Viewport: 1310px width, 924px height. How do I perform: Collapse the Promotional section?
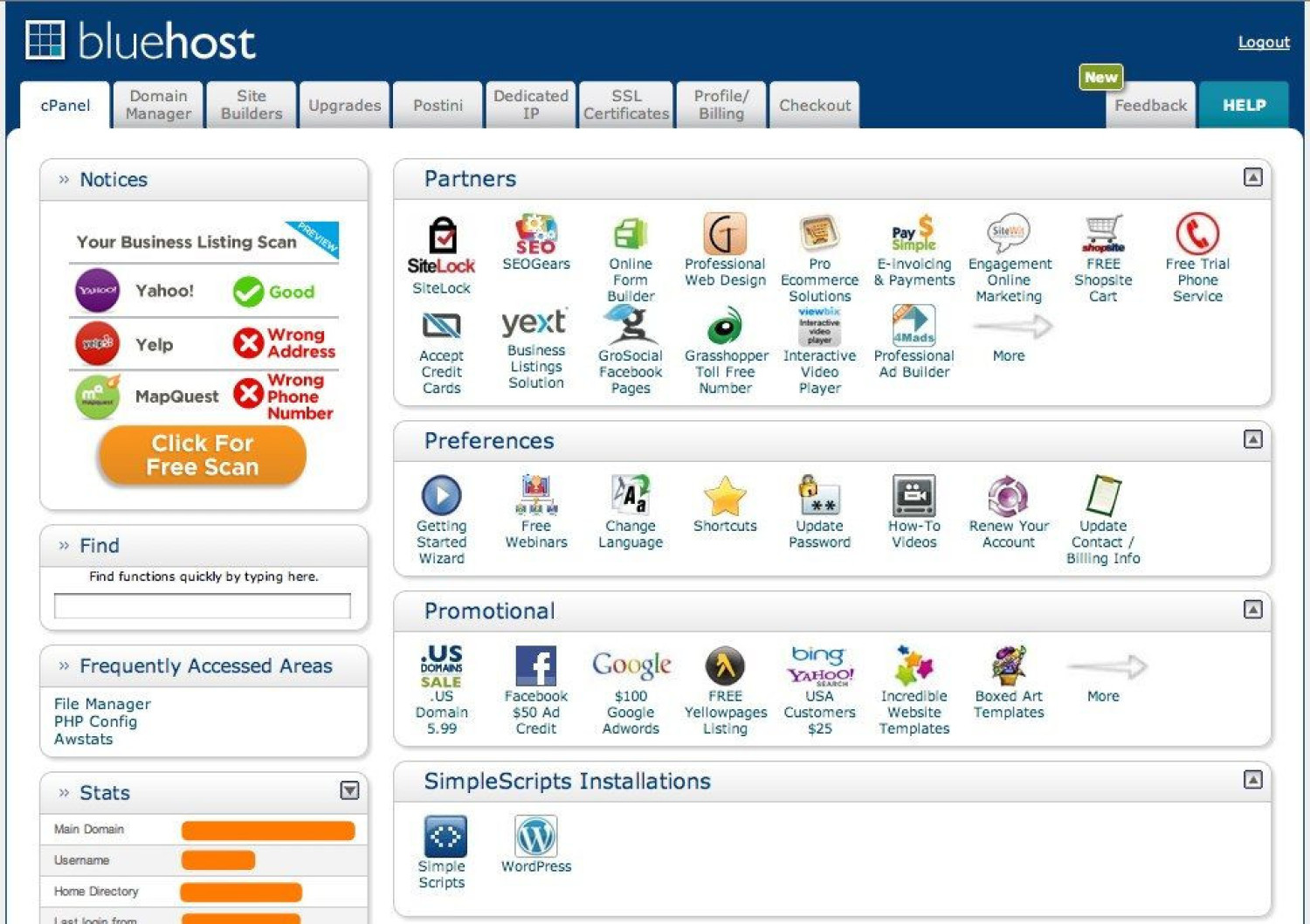pos(1252,610)
